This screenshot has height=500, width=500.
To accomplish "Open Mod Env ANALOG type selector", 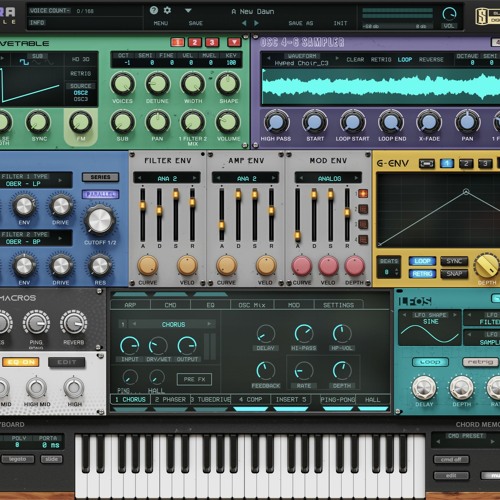I will pyautogui.click(x=329, y=178).
